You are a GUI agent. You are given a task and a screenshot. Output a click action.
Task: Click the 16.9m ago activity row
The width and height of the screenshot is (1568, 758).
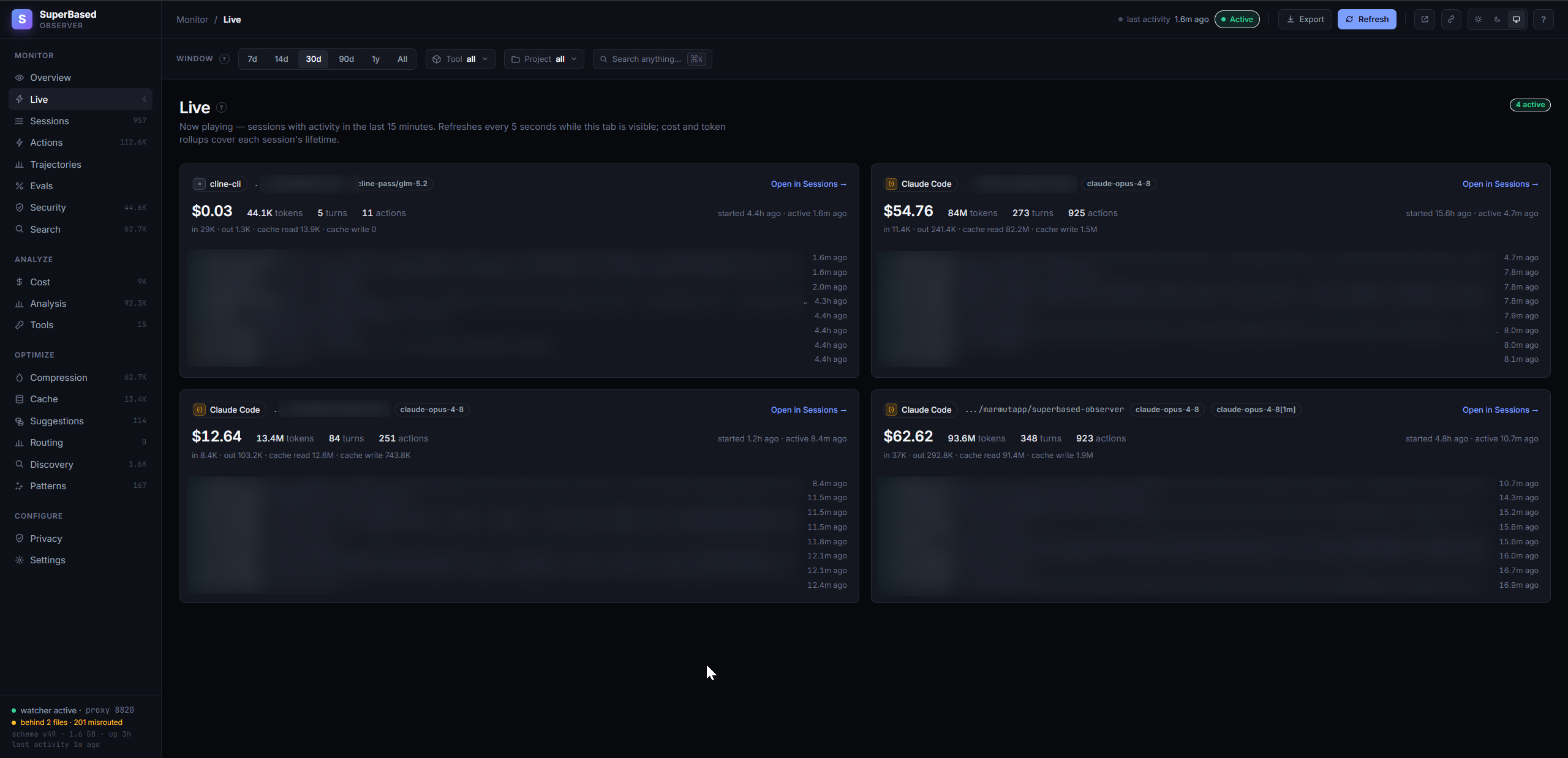1210,585
